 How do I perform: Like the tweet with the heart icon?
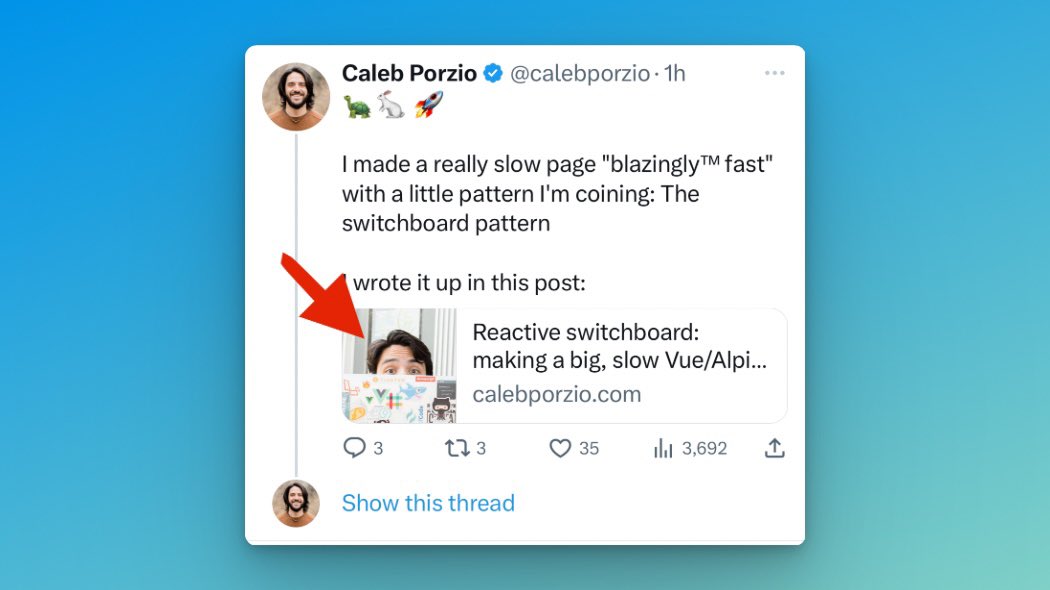click(560, 449)
